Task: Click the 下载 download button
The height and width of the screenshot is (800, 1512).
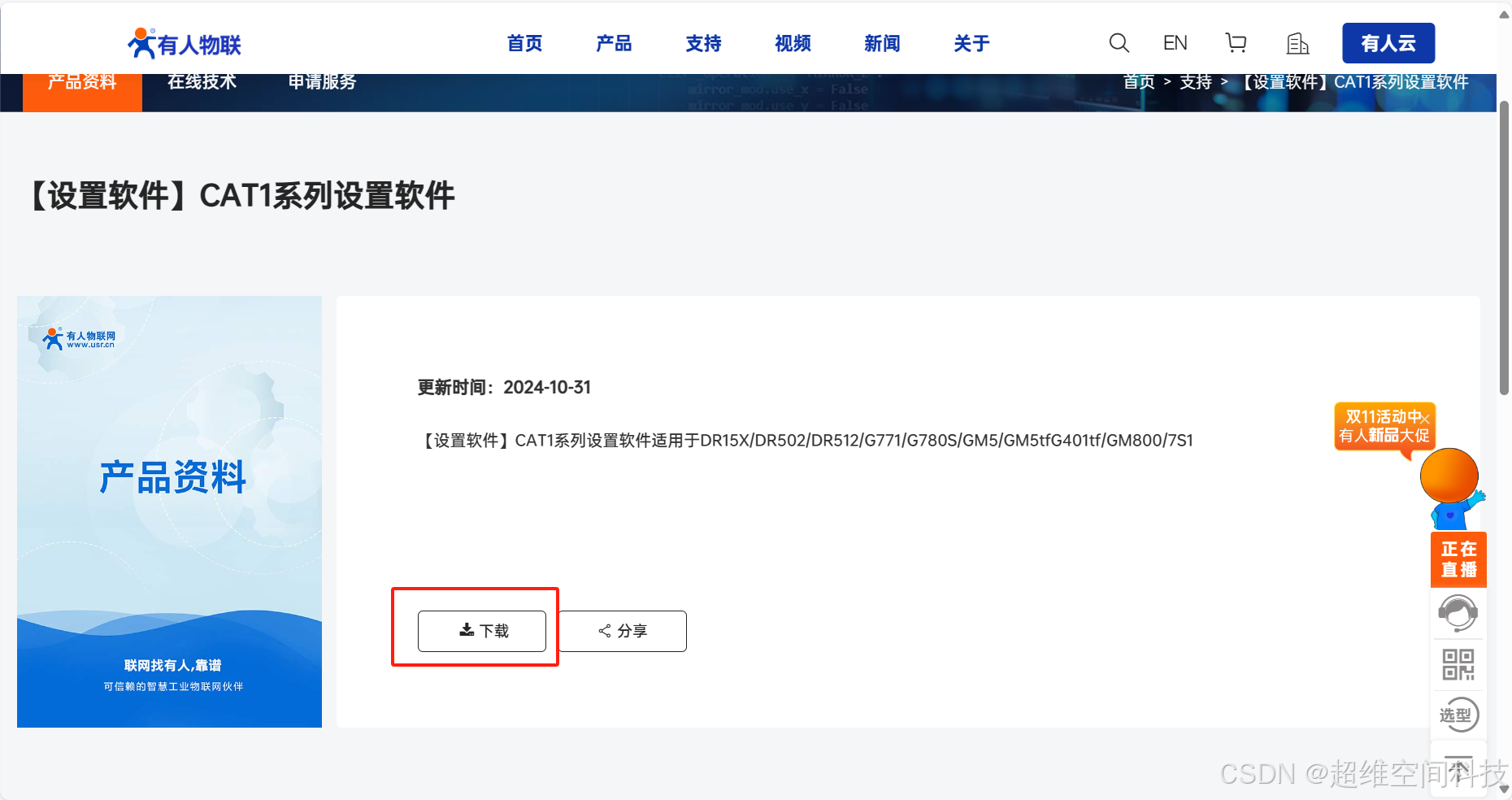Action: pos(482,631)
